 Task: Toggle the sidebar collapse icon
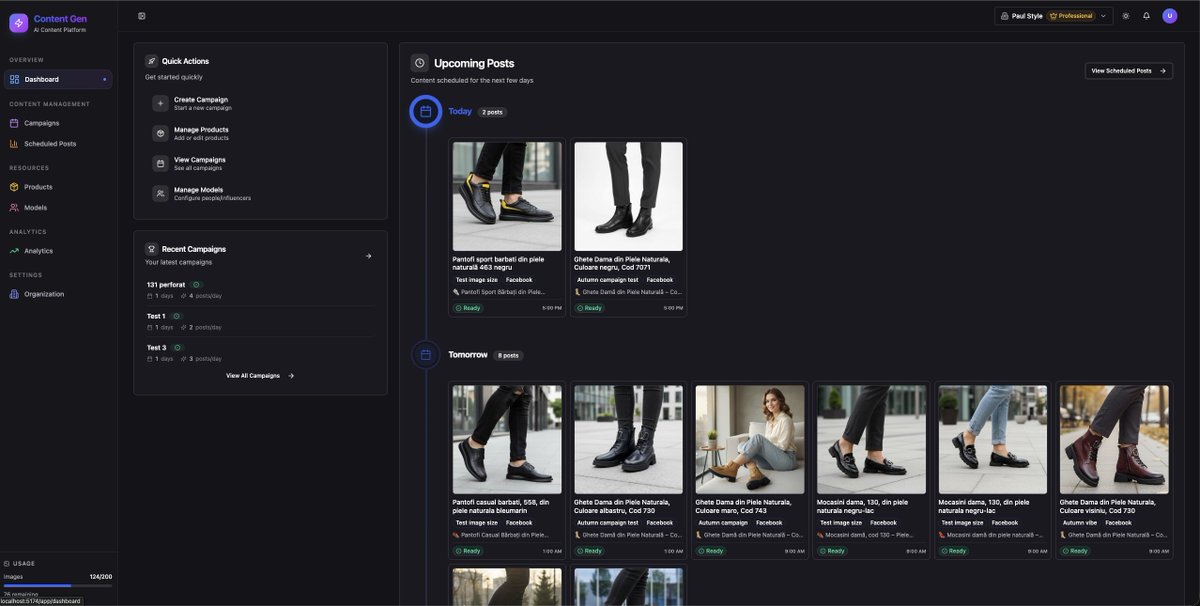tap(142, 16)
